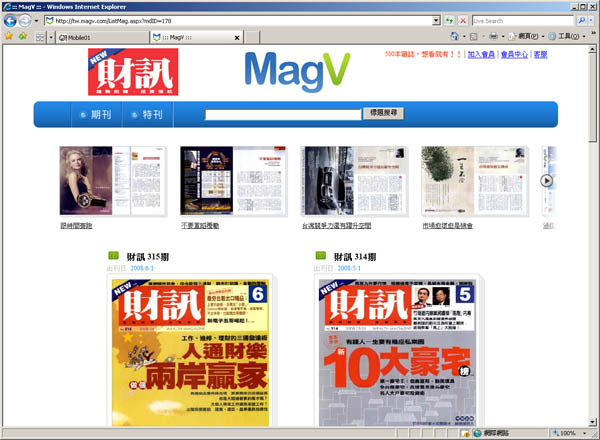Viewport: 600px width, 440px height.
Task: Click the green icon beside 財訊 315期
Action: coord(114,255)
